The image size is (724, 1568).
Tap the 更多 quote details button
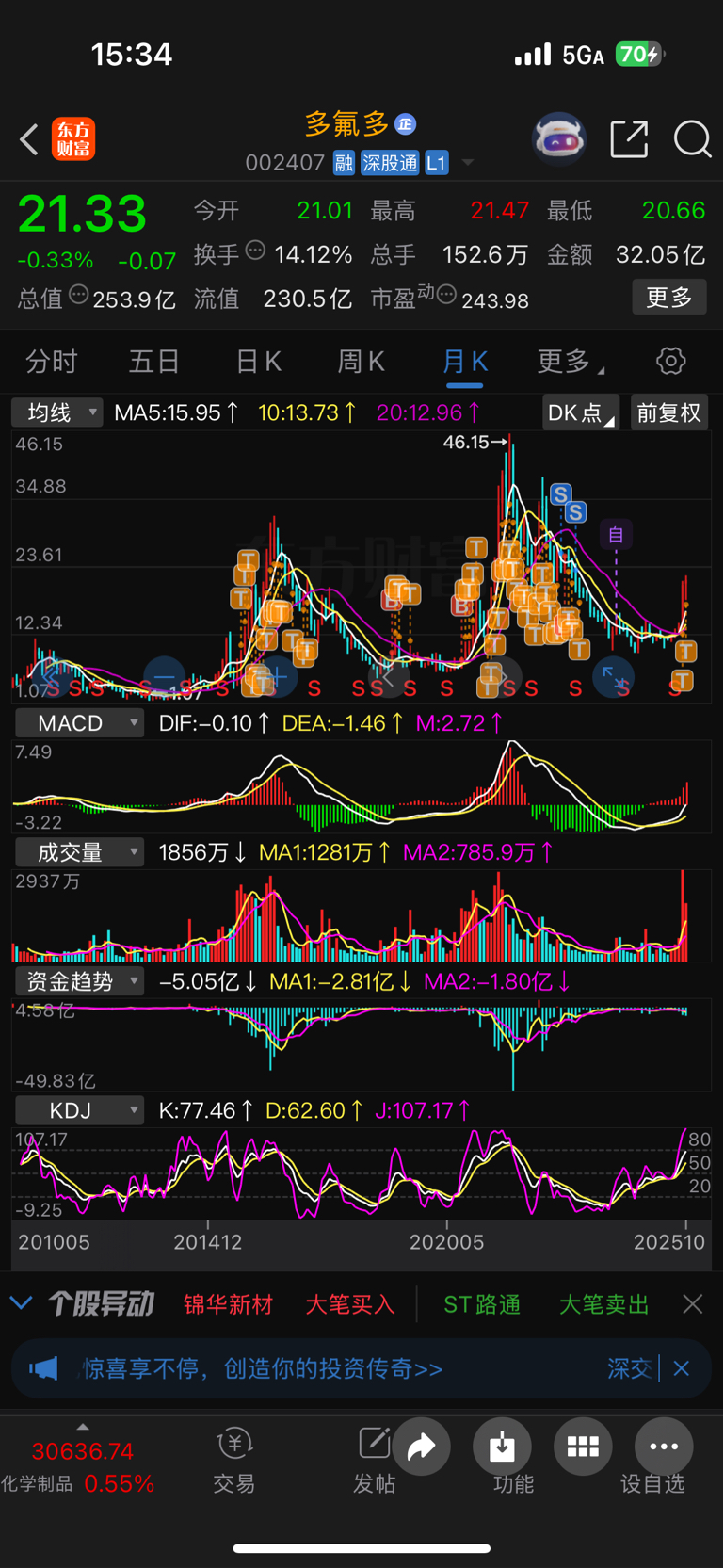click(x=668, y=298)
